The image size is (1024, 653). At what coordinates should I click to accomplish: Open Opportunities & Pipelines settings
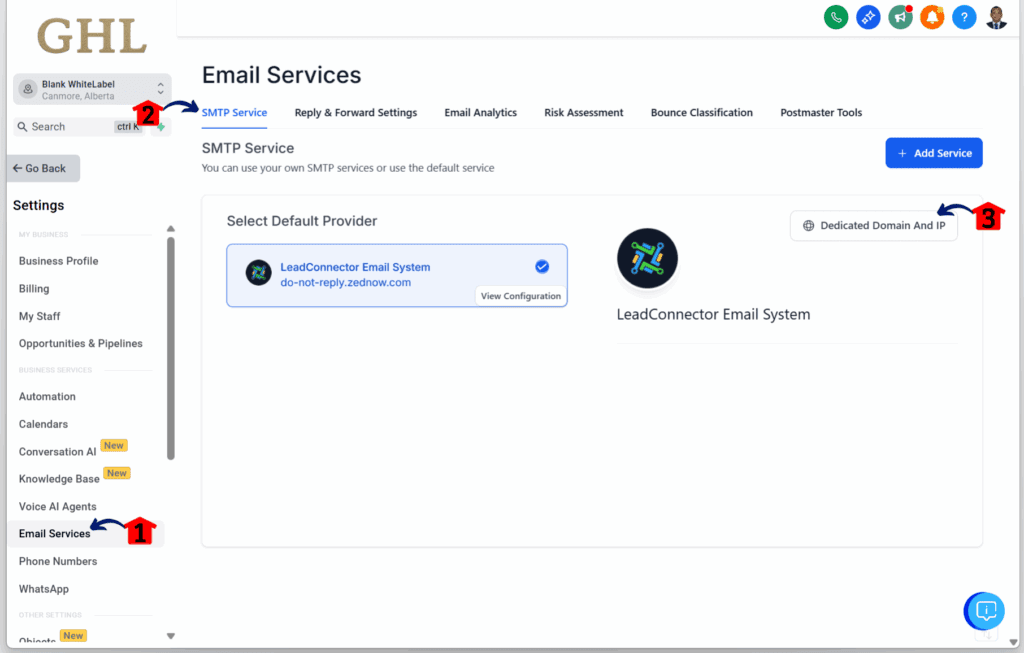point(80,343)
